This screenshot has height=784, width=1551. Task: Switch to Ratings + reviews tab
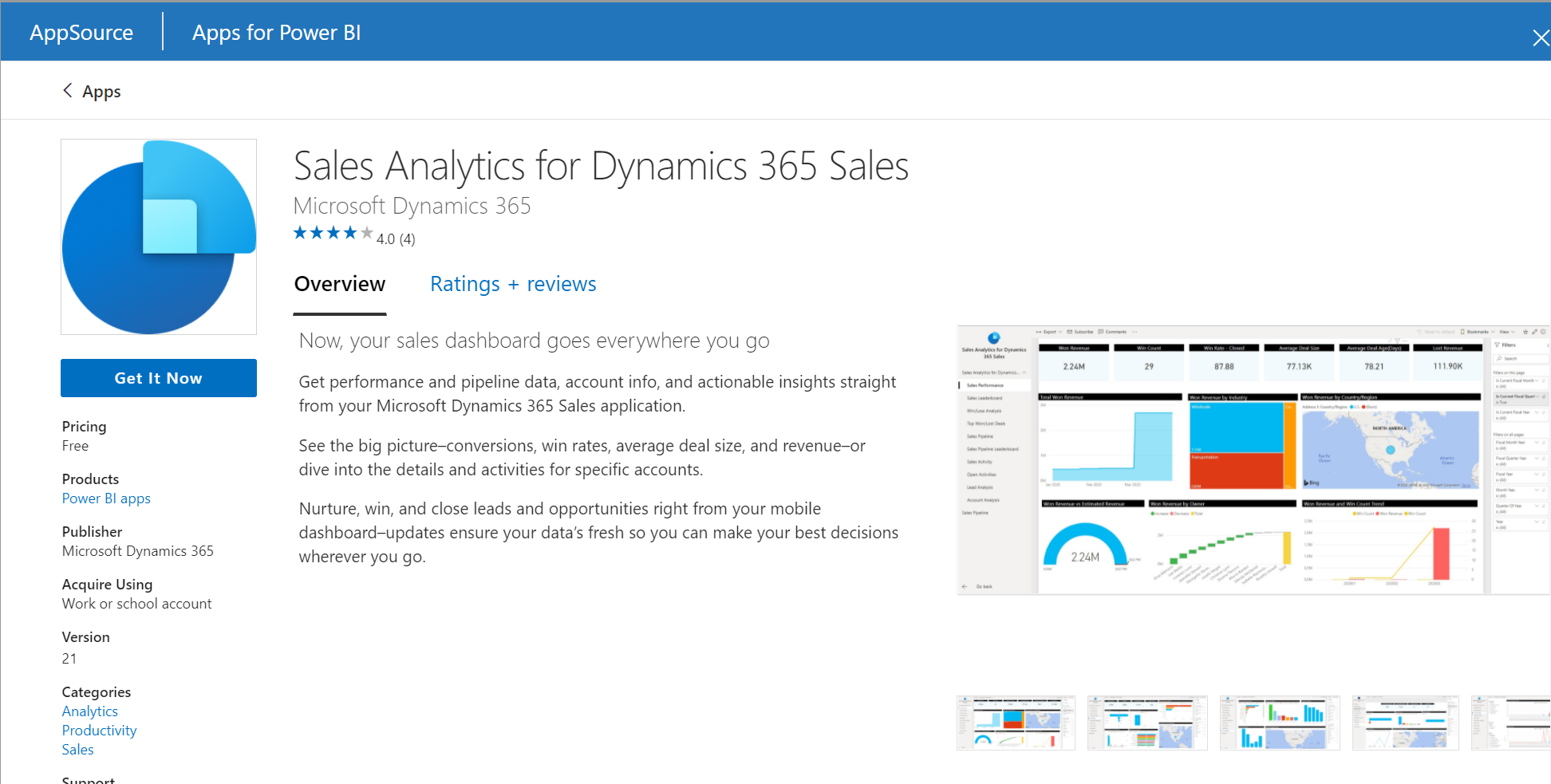tap(513, 285)
